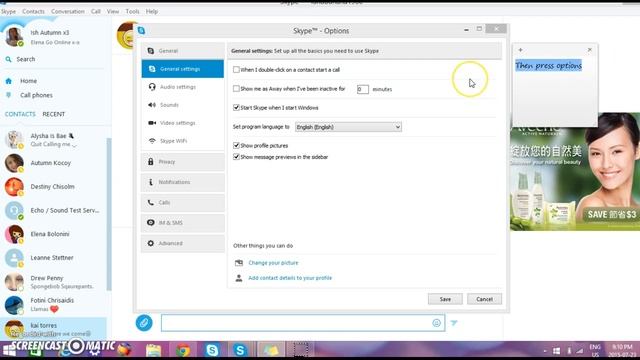The height and width of the screenshot is (360, 640).
Task: Switch to the CONTACTS tab
Action: pyautogui.click(x=20, y=114)
